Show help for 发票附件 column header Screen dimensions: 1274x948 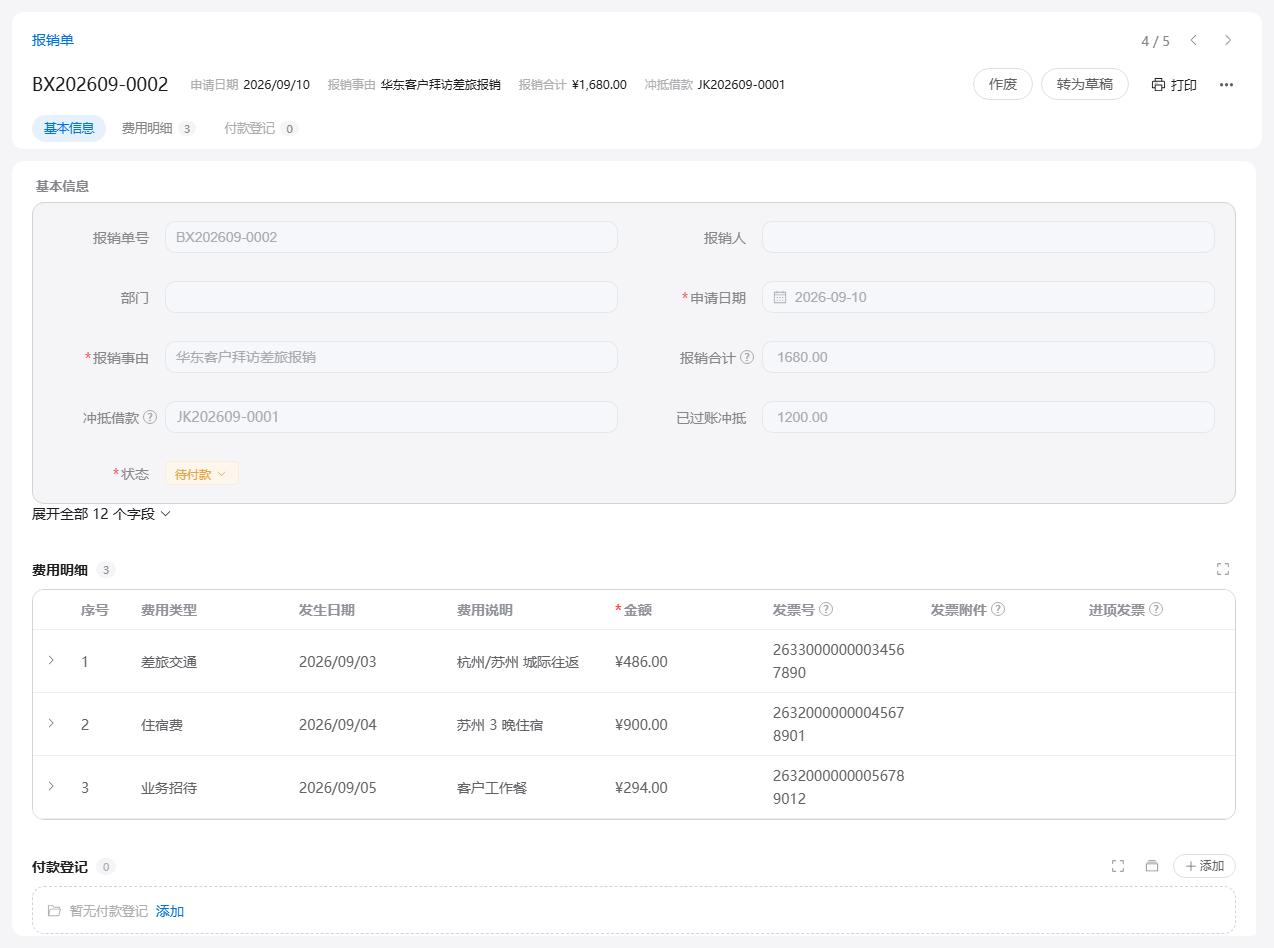[998, 609]
